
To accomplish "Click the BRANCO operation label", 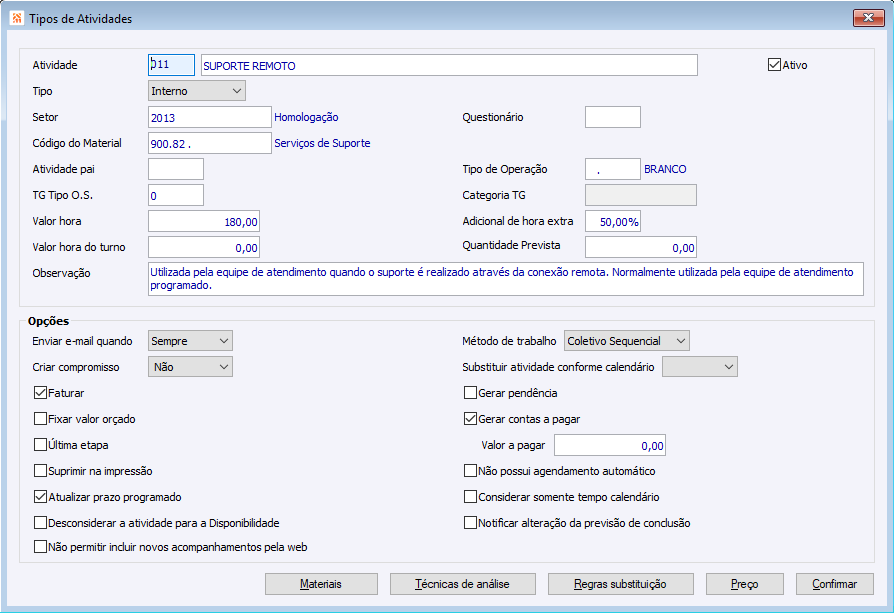I will 665,169.
